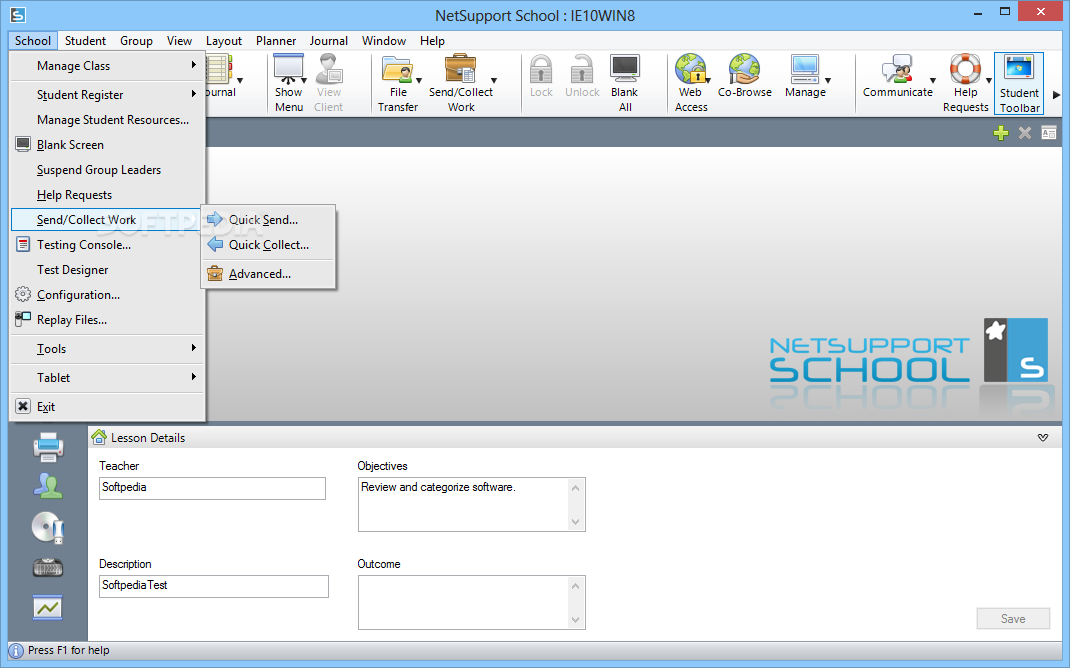
Task: Select the chart graph icon in sidebar
Action: (x=48, y=607)
